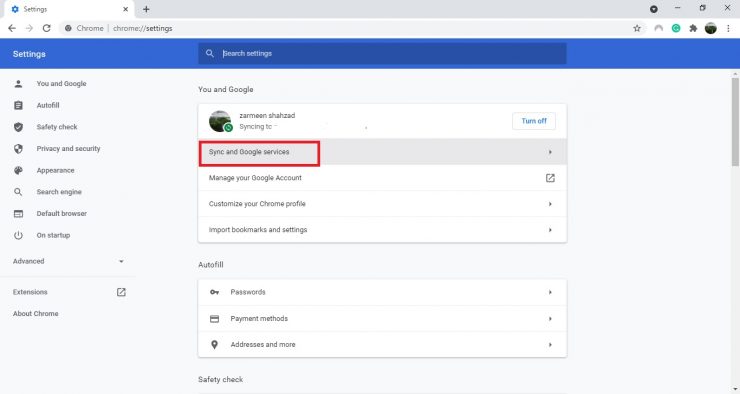This screenshot has width=740, height=394.
Task: Expand the Advanced section
Action: (x=68, y=261)
